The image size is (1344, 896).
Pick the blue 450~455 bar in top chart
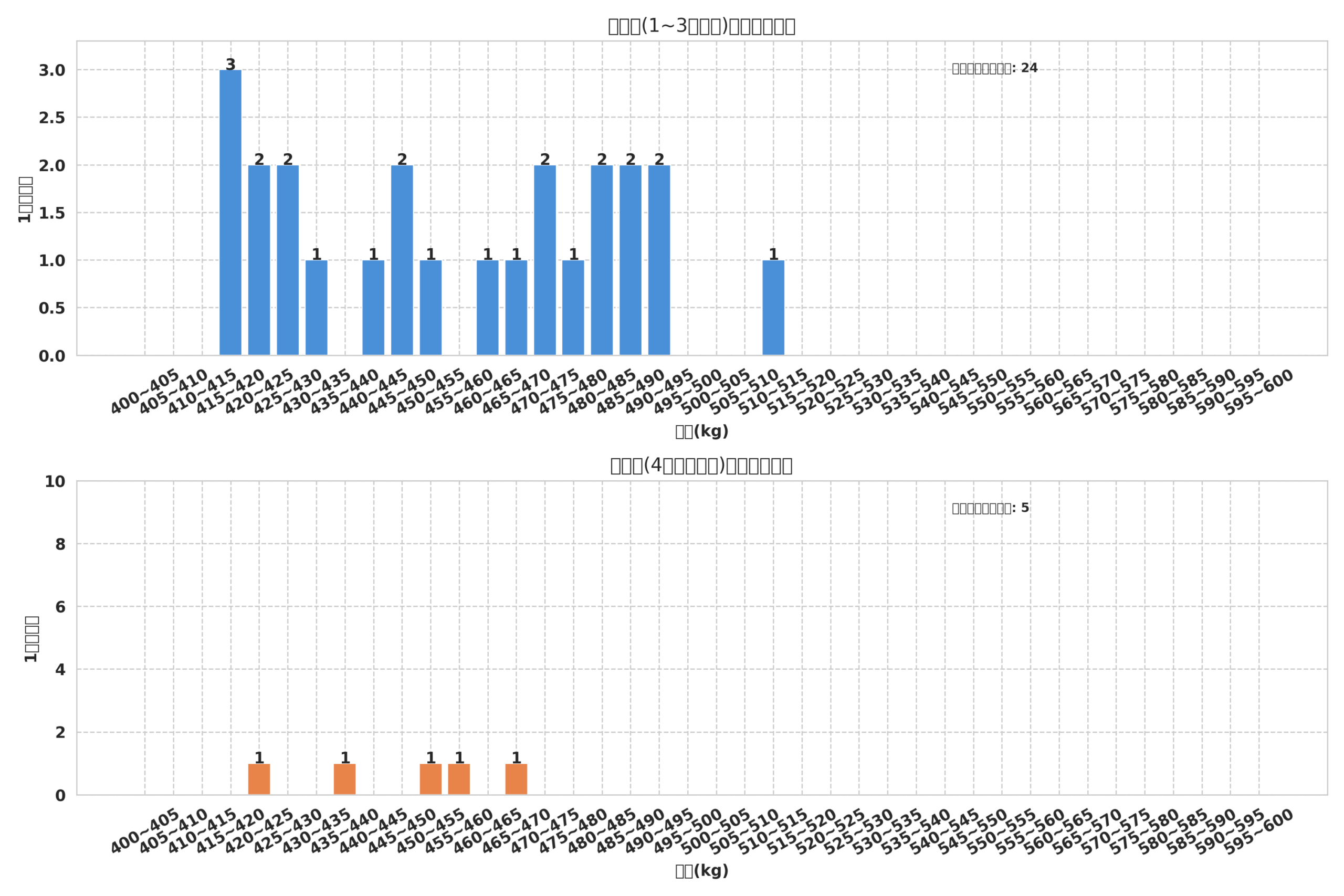pyautogui.click(x=430, y=308)
